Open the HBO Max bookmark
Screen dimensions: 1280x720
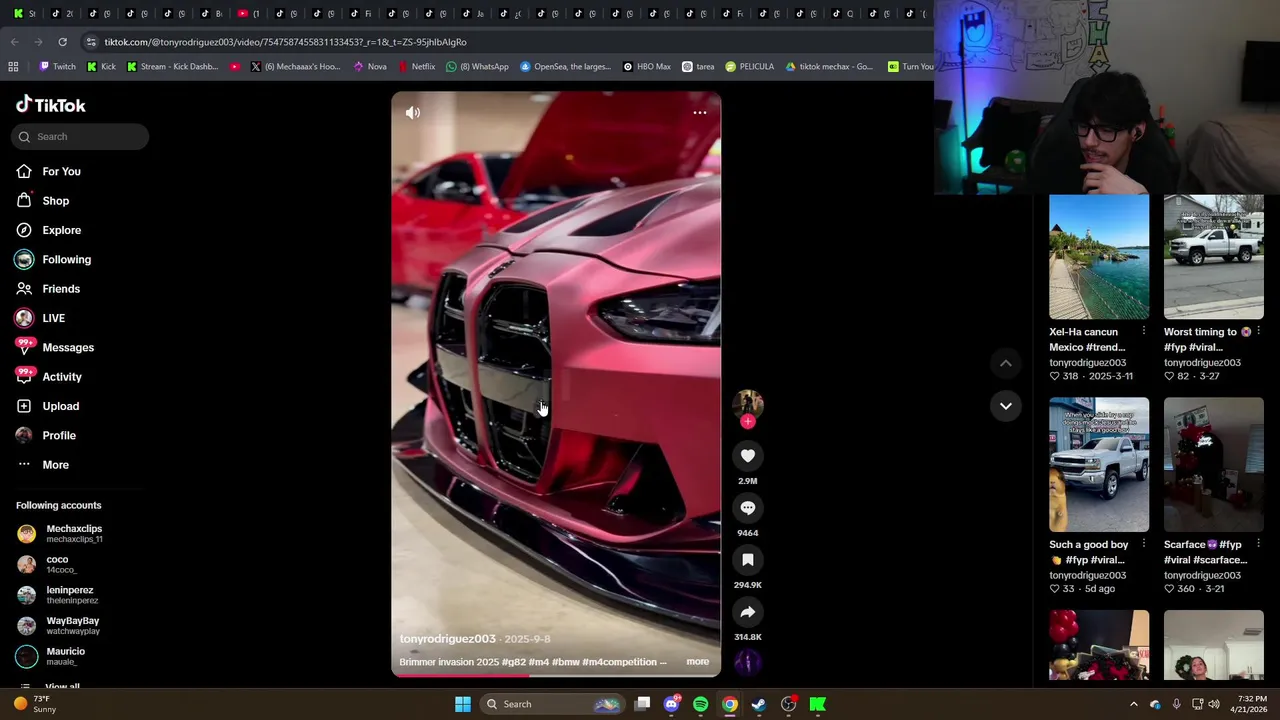point(646,67)
